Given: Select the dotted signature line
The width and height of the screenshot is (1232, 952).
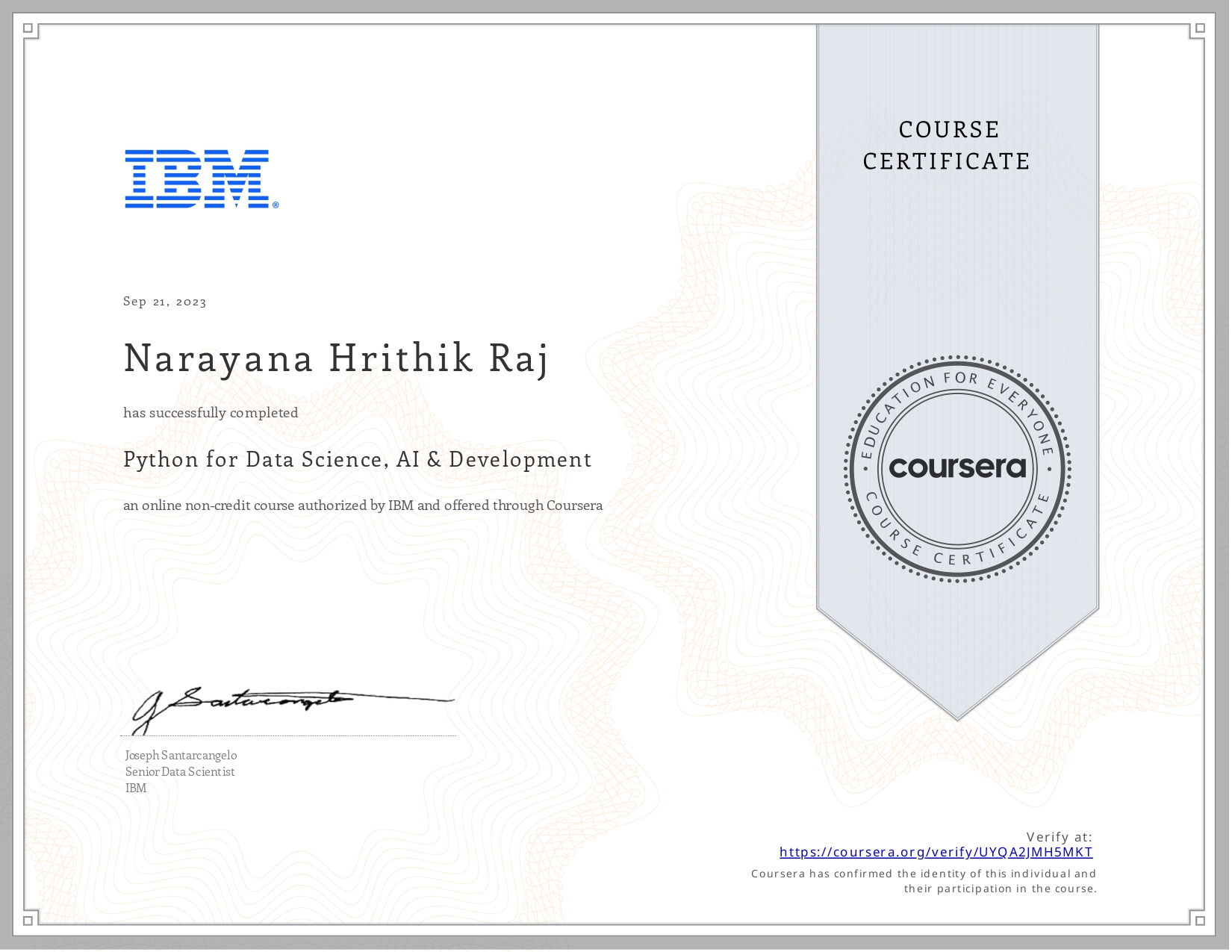Looking at the screenshot, I should point(284,733).
